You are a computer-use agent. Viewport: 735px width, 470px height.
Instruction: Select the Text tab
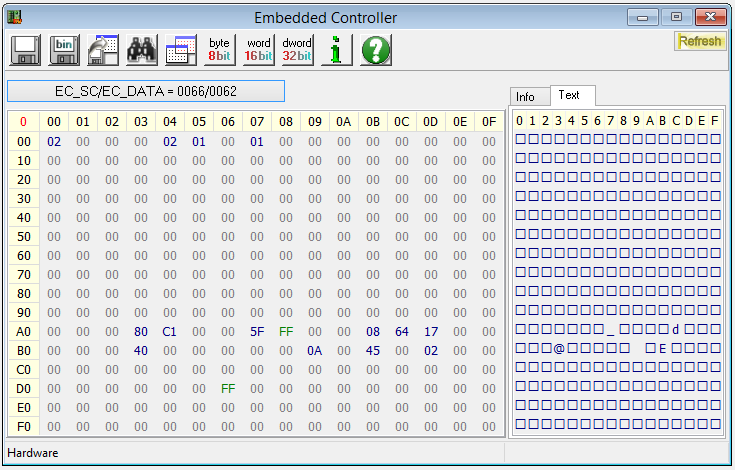pos(569,95)
